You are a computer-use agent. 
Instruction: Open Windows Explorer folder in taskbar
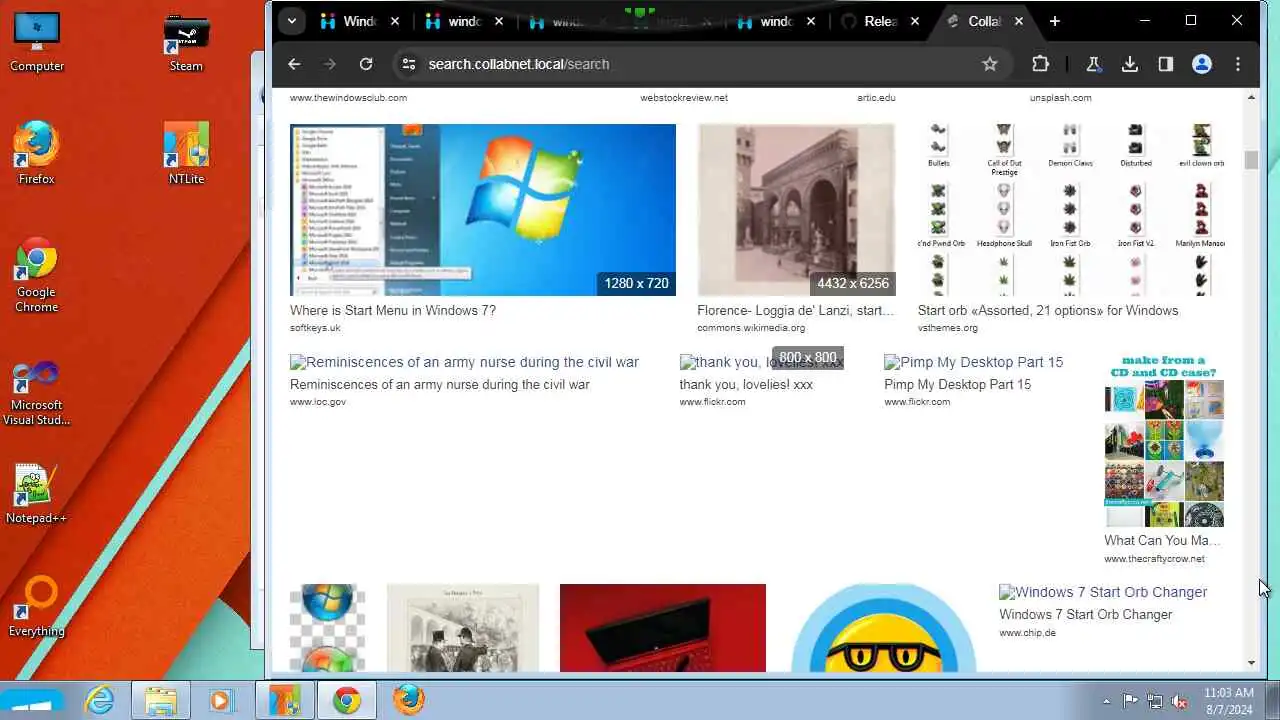[160, 701]
